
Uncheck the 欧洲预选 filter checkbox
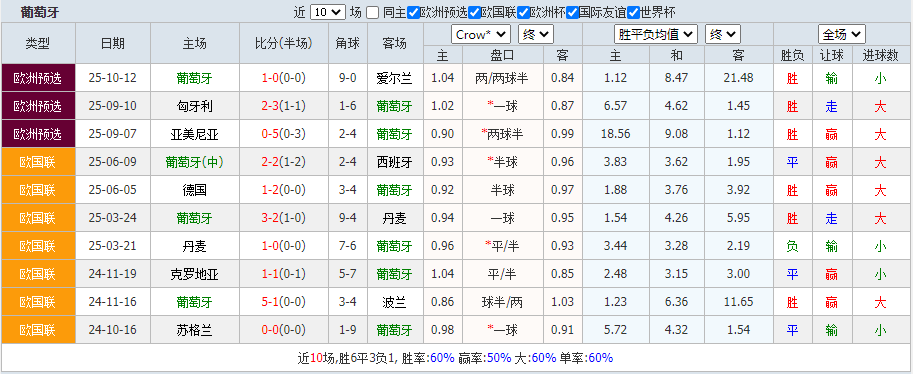(414, 12)
